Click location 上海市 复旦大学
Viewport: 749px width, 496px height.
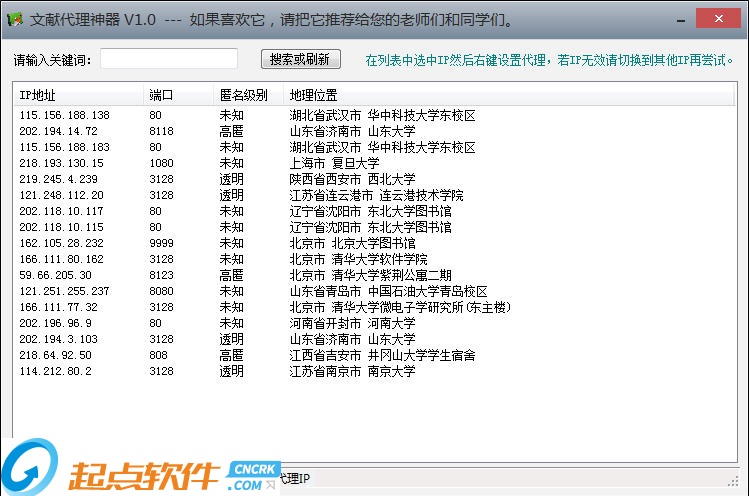click(334, 163)
